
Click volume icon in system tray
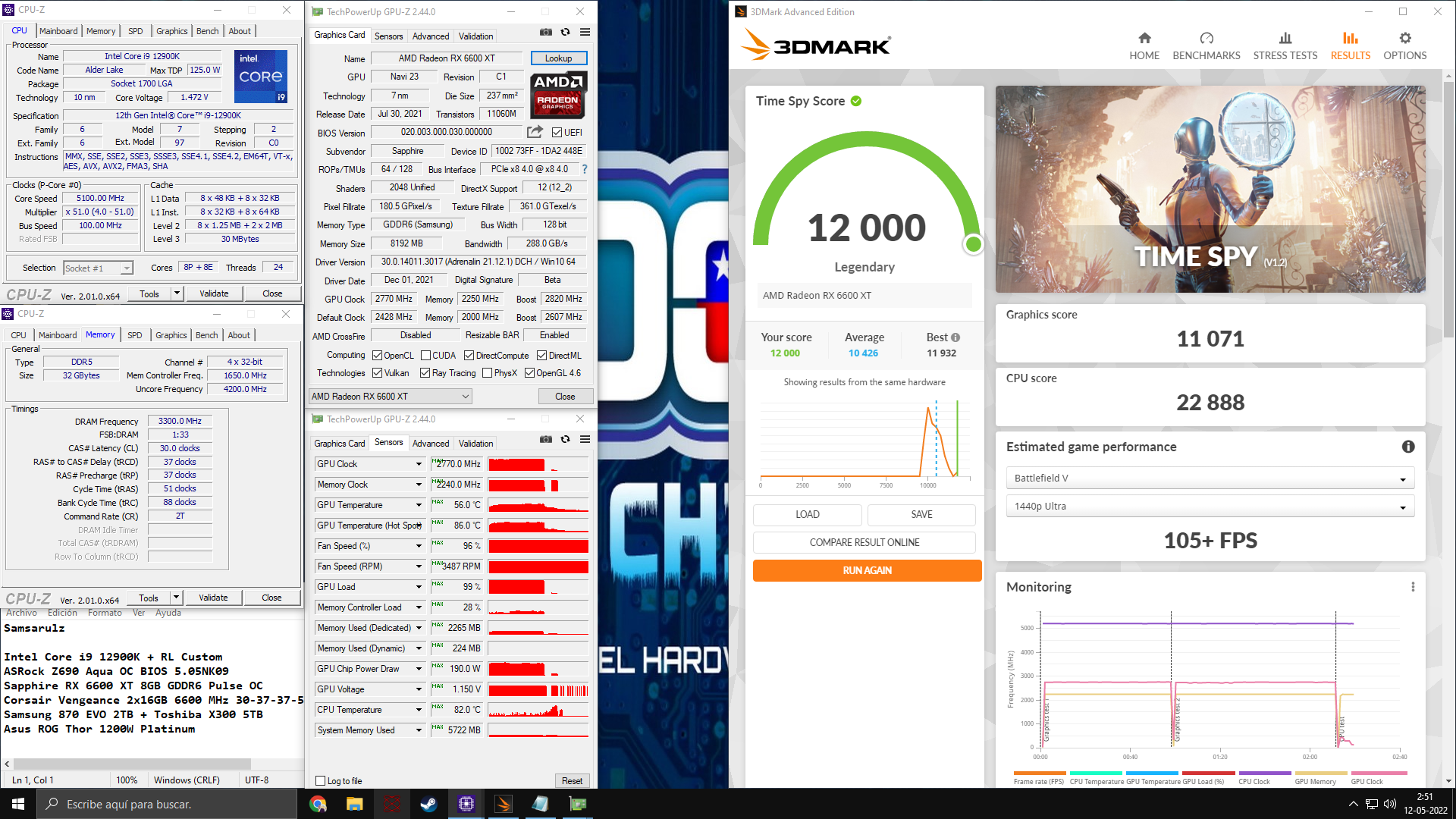[1389, 804]
